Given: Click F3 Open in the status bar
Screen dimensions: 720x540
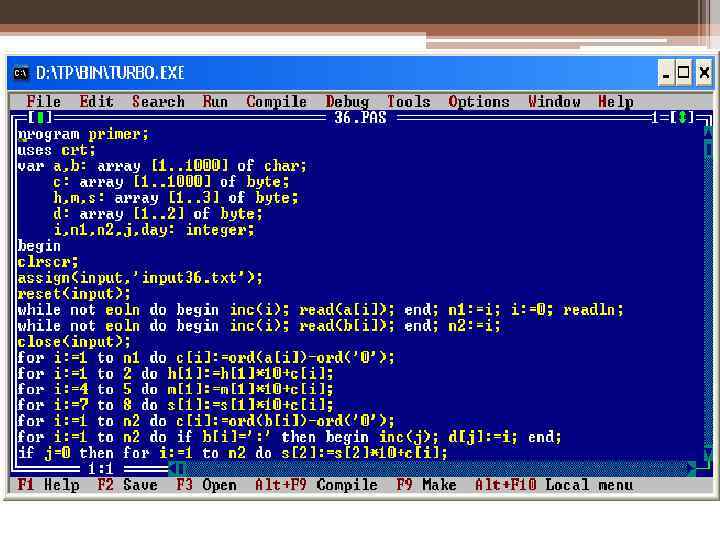Looking at the screenshot, I should click(x=206, y=485).
